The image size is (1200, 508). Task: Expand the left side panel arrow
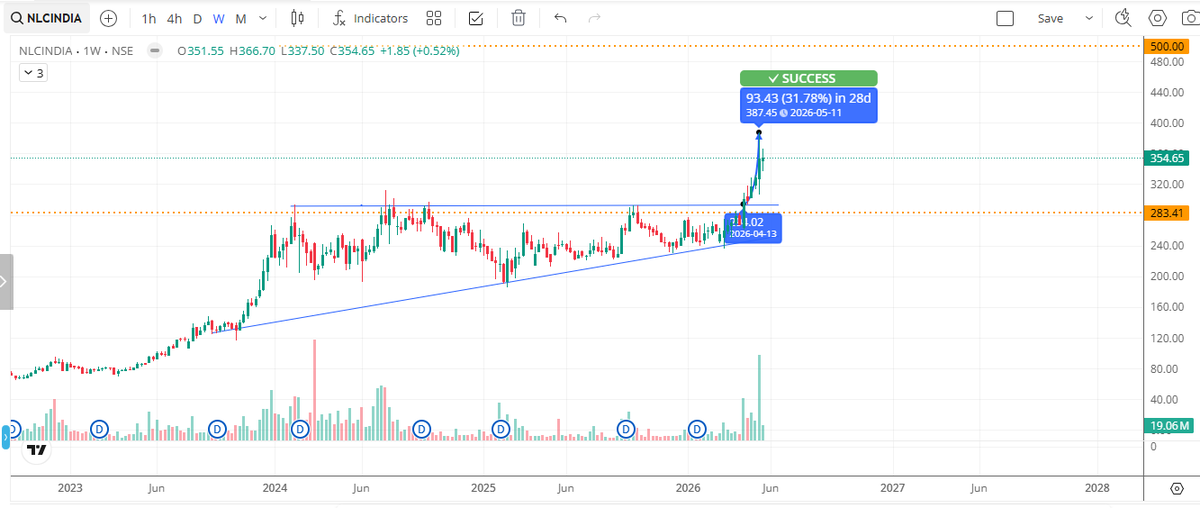pyautogui.click(x=5, y=282)
